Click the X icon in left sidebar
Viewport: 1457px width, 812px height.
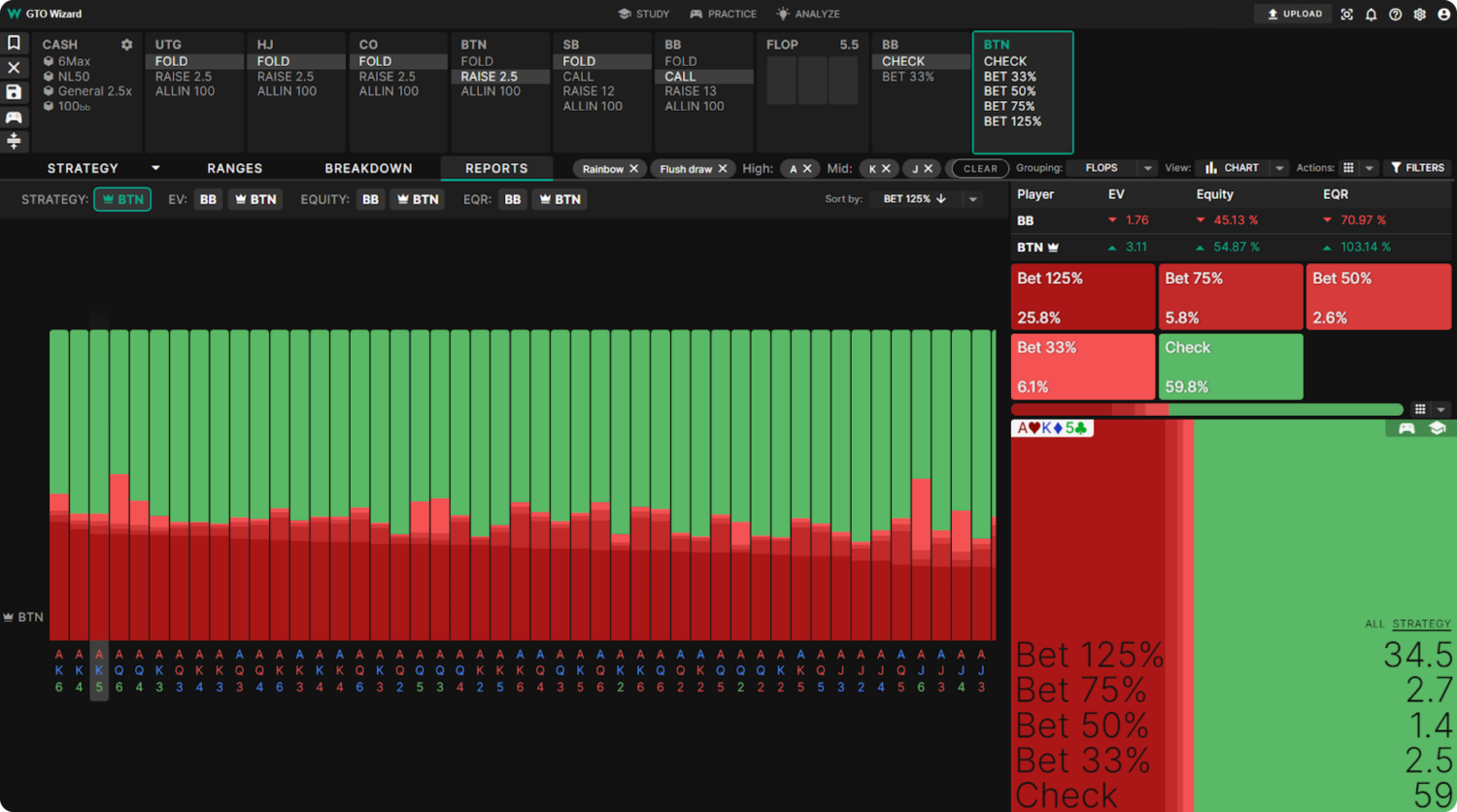[14, 68]
